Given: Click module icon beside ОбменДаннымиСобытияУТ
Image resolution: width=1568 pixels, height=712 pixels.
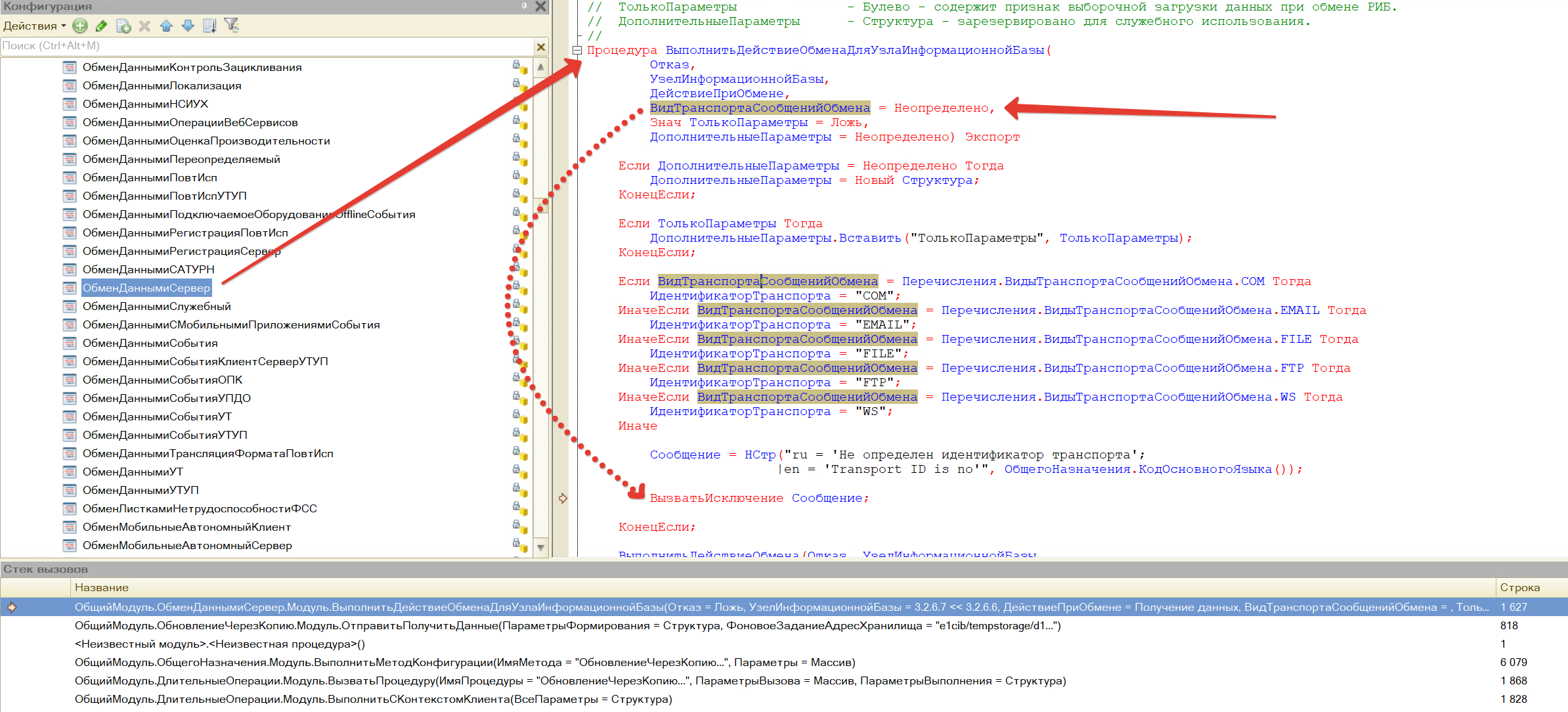Looking at the screenshot, I should coord(70,416).
